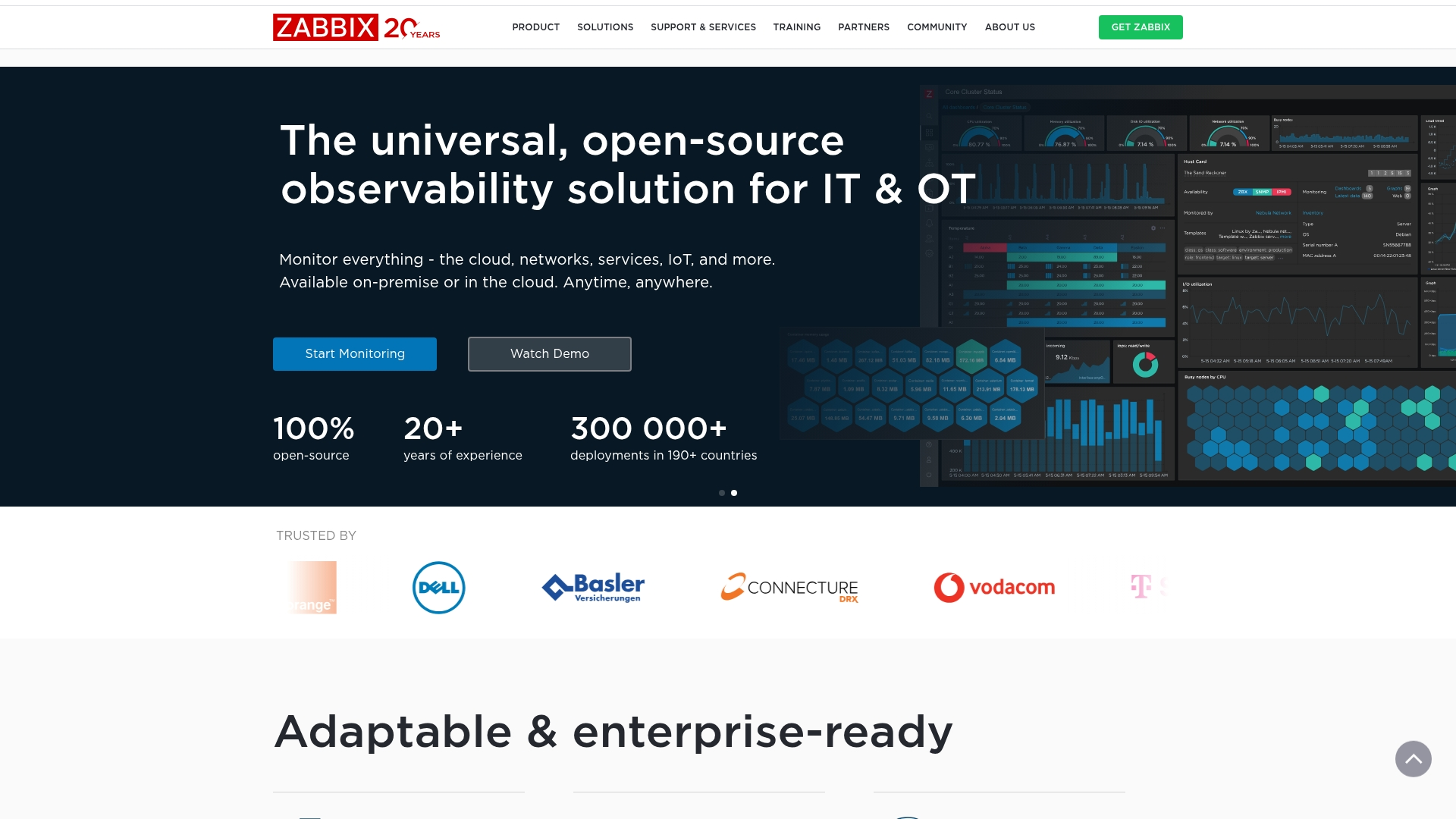This screenshot has width=1456, height=819.
Task: Click the Zabbix 20 Years logo
Action: coord(356,27)
